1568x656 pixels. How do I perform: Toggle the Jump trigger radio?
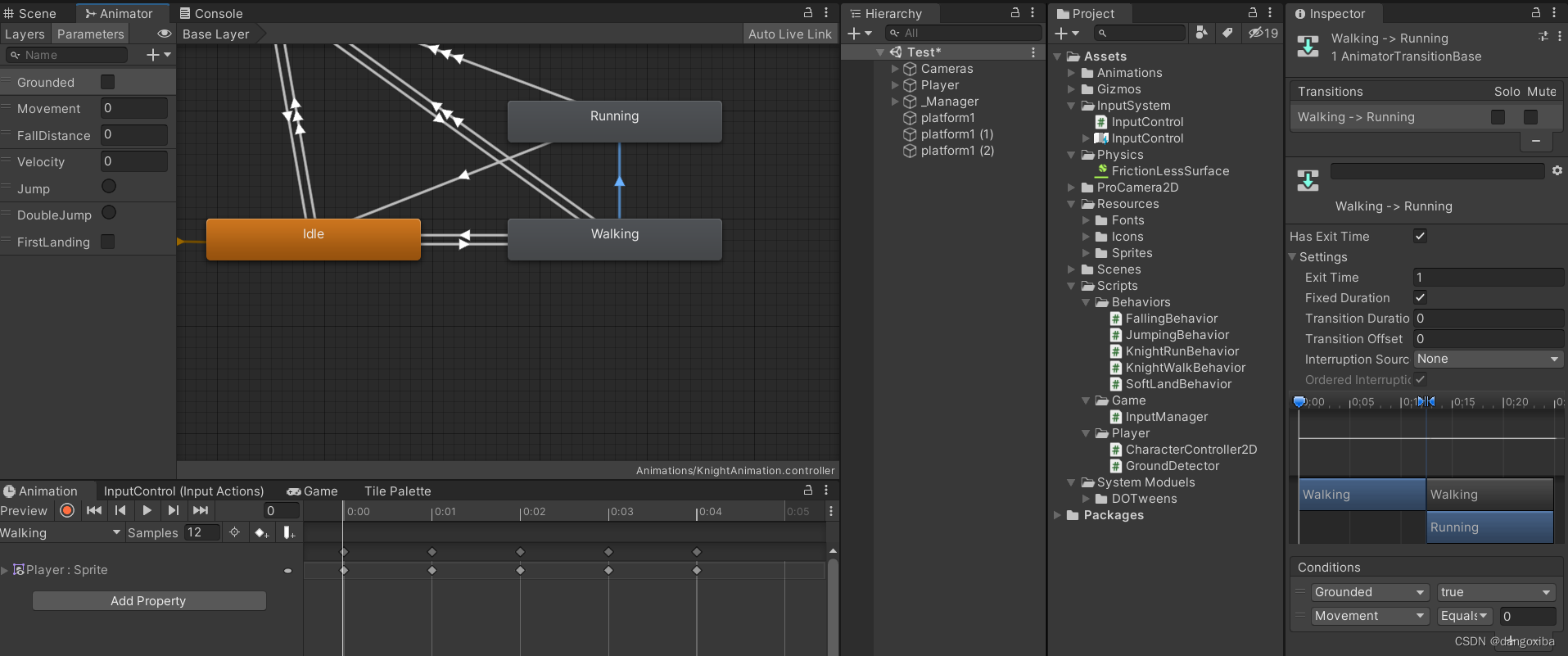(109, 186)
